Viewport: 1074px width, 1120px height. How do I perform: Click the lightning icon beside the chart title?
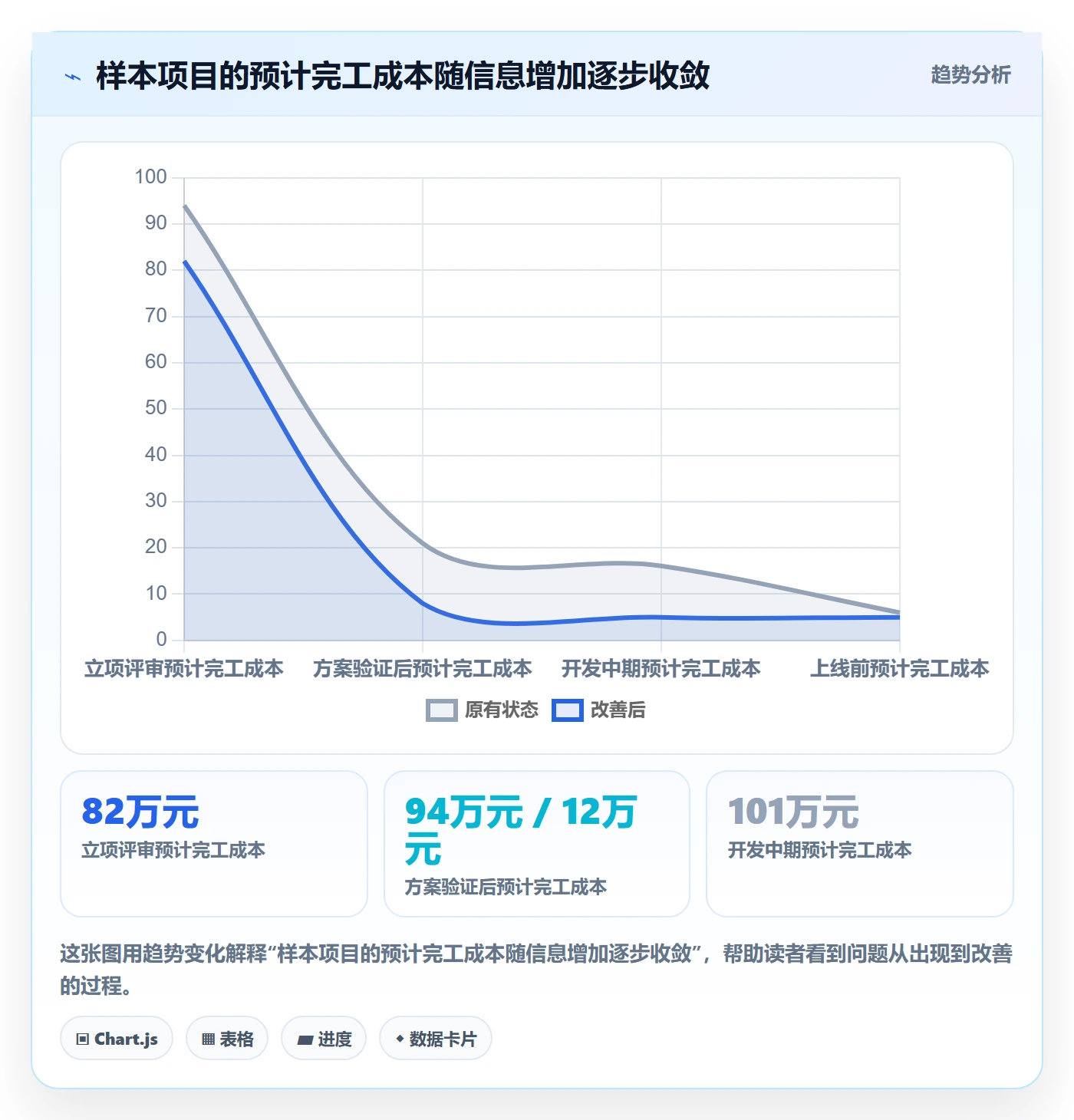(x=73, y=77)
